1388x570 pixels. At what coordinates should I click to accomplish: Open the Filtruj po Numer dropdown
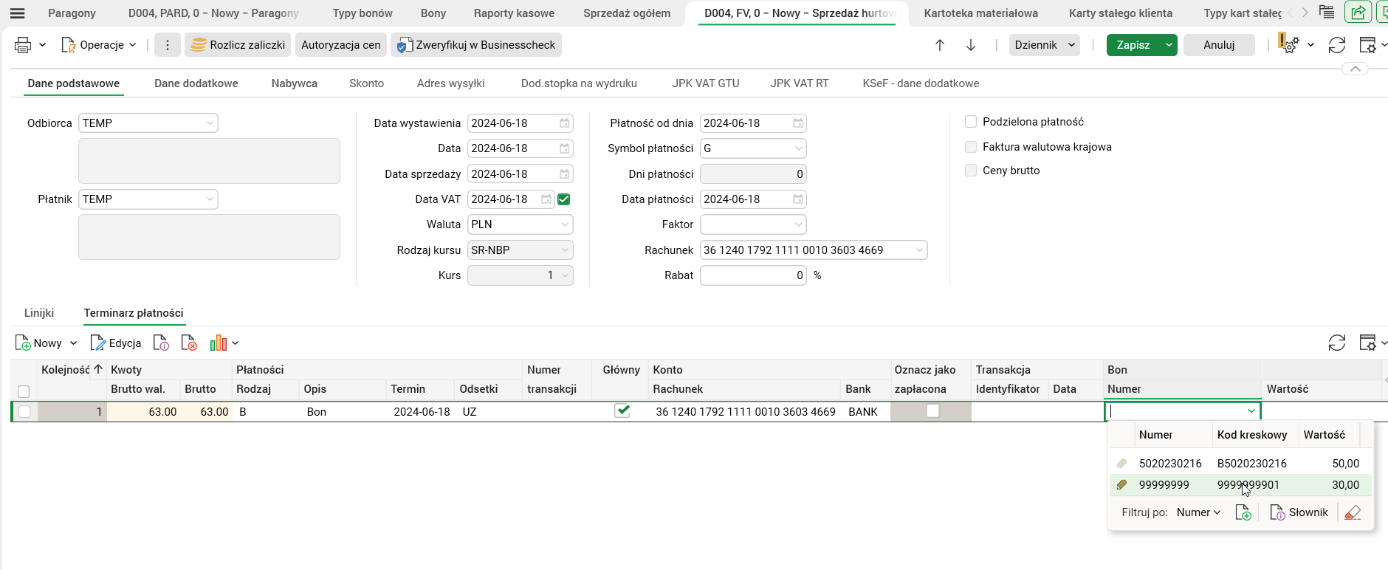tap(1199, 512)
